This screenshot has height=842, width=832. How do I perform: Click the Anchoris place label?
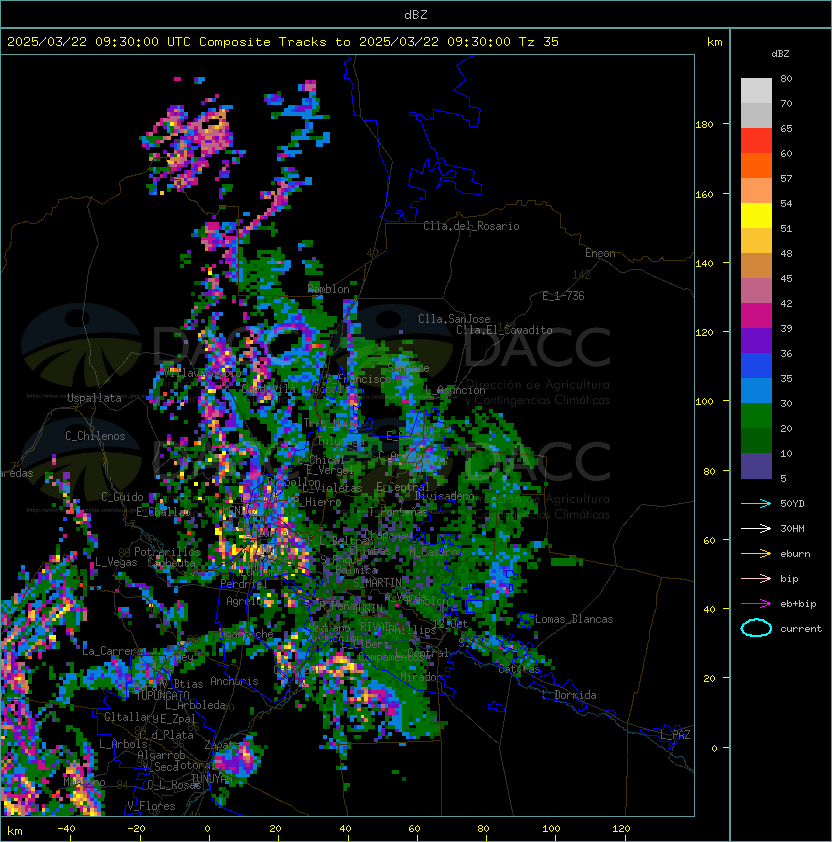pyautogui.click(x=234, y=681)
